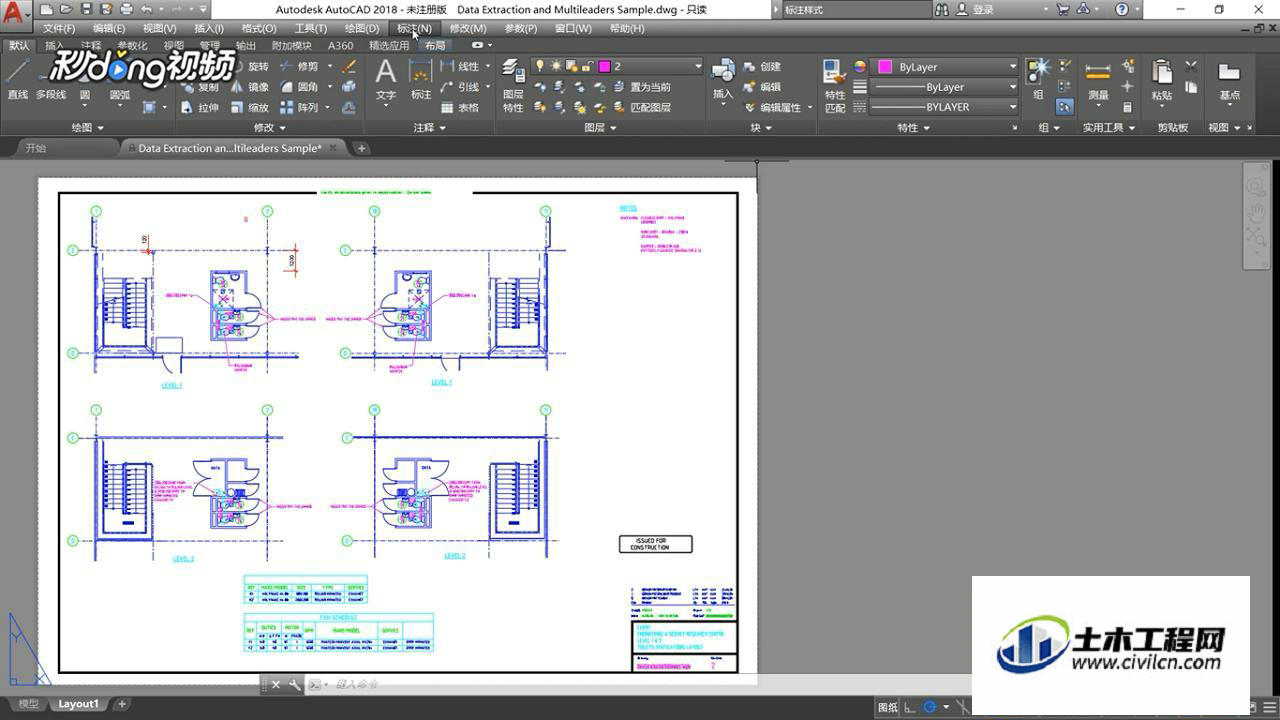
Task: Expand the Layers (图层) panel
Action: pos(600,128)
